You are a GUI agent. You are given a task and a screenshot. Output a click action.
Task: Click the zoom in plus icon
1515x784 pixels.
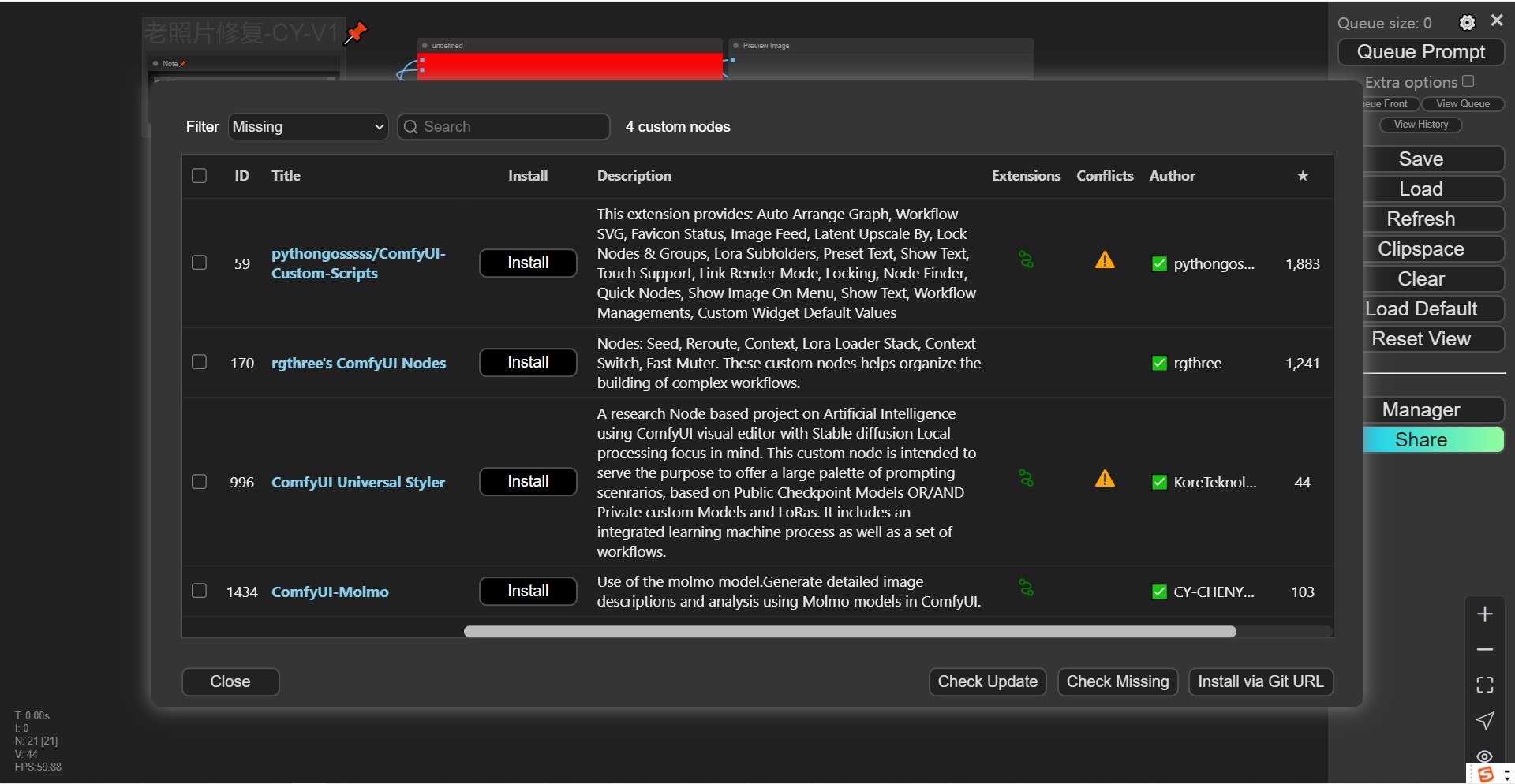tap(1485, 614)
